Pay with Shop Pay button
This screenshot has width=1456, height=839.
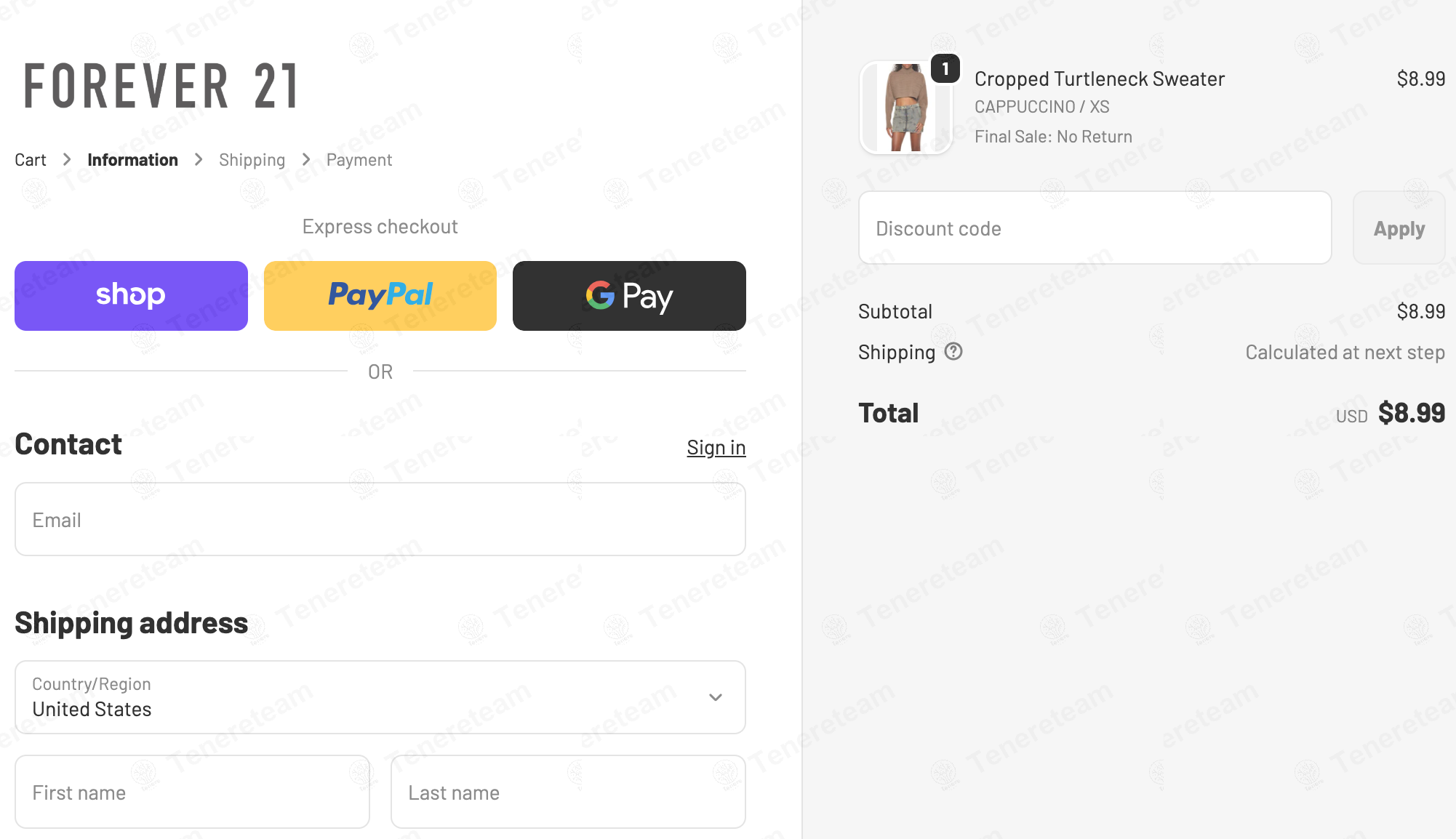(131, 296)
